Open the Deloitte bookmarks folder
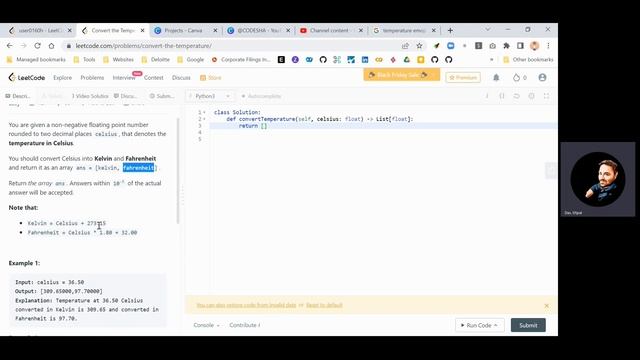This screenshot has width=640, height=360. pyautogui.click(x=156, y=60)
